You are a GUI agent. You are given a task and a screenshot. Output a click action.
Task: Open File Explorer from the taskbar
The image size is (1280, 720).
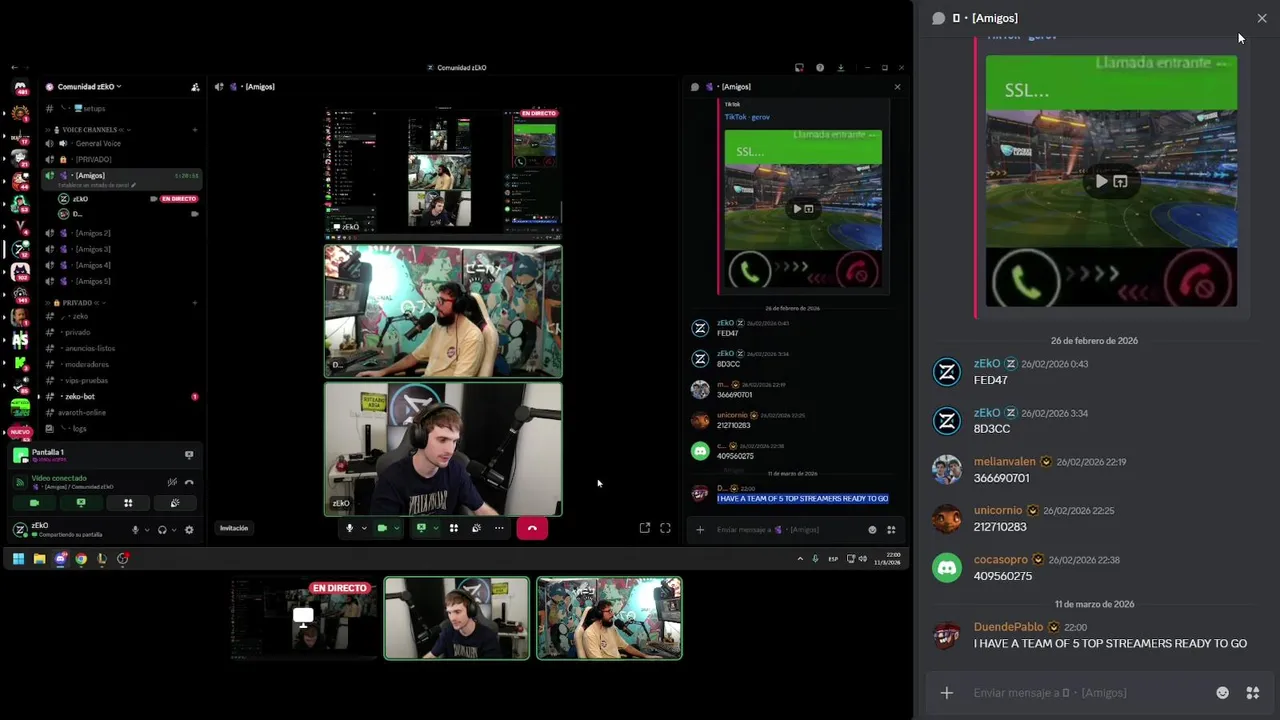click(x=39, y=559)
